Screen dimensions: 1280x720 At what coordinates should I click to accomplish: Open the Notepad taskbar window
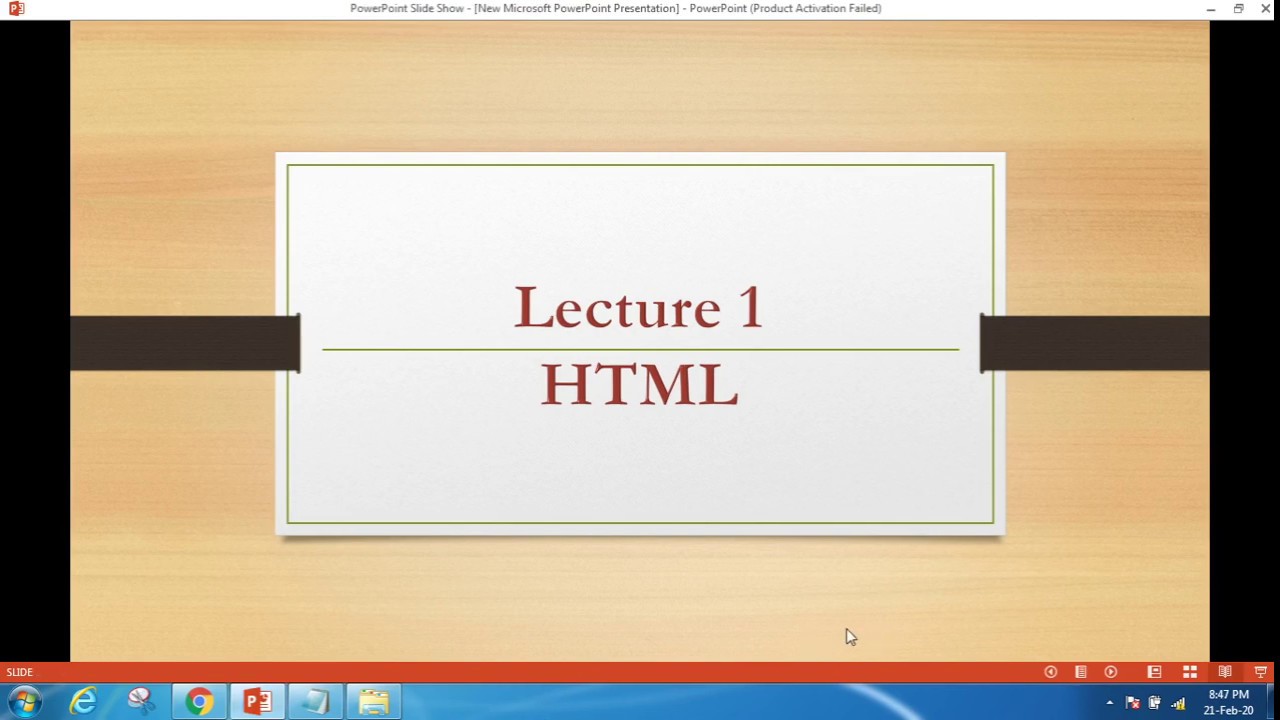point(316,702)
